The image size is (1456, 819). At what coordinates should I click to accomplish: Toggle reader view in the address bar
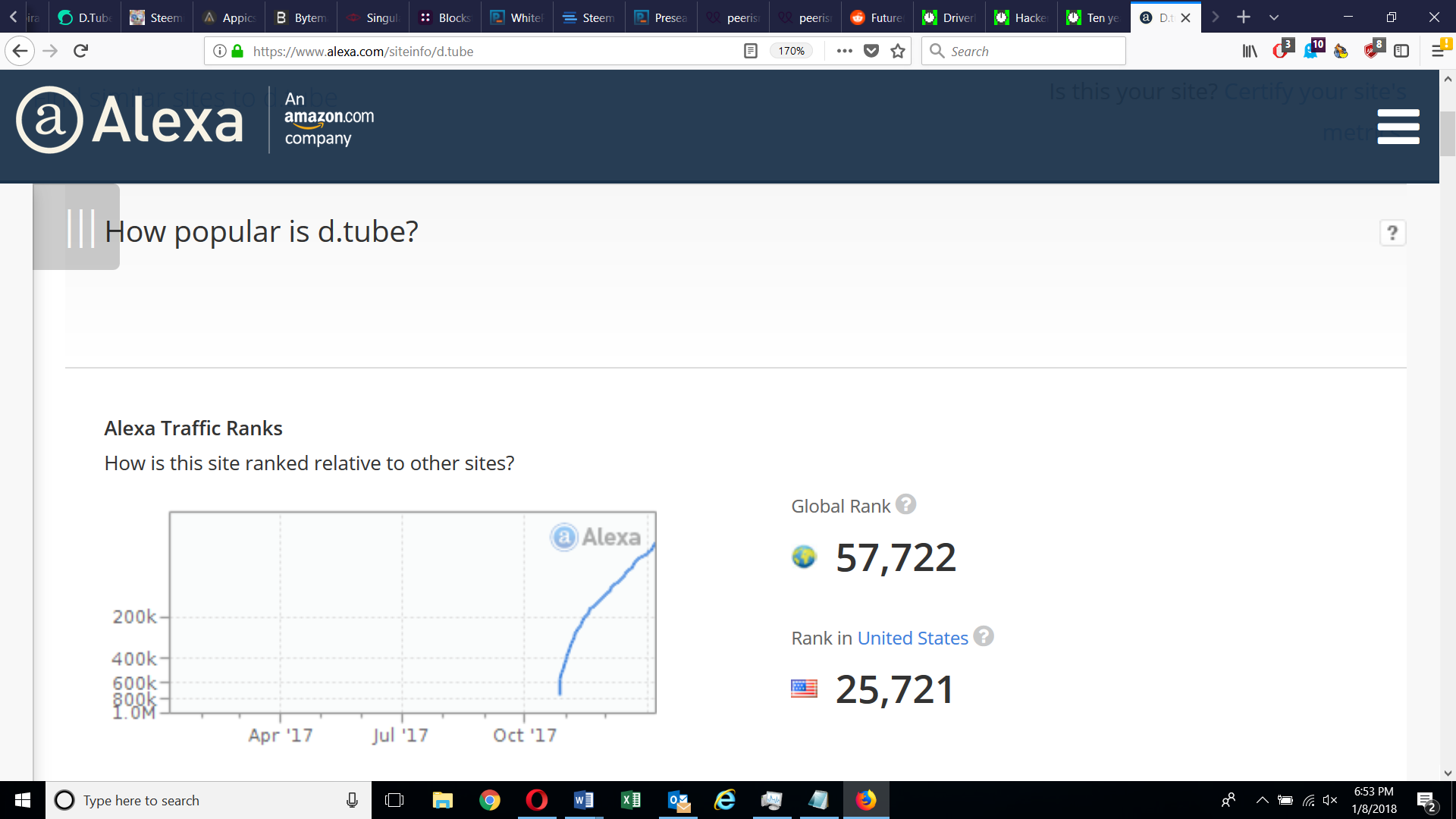coord(750,51)
